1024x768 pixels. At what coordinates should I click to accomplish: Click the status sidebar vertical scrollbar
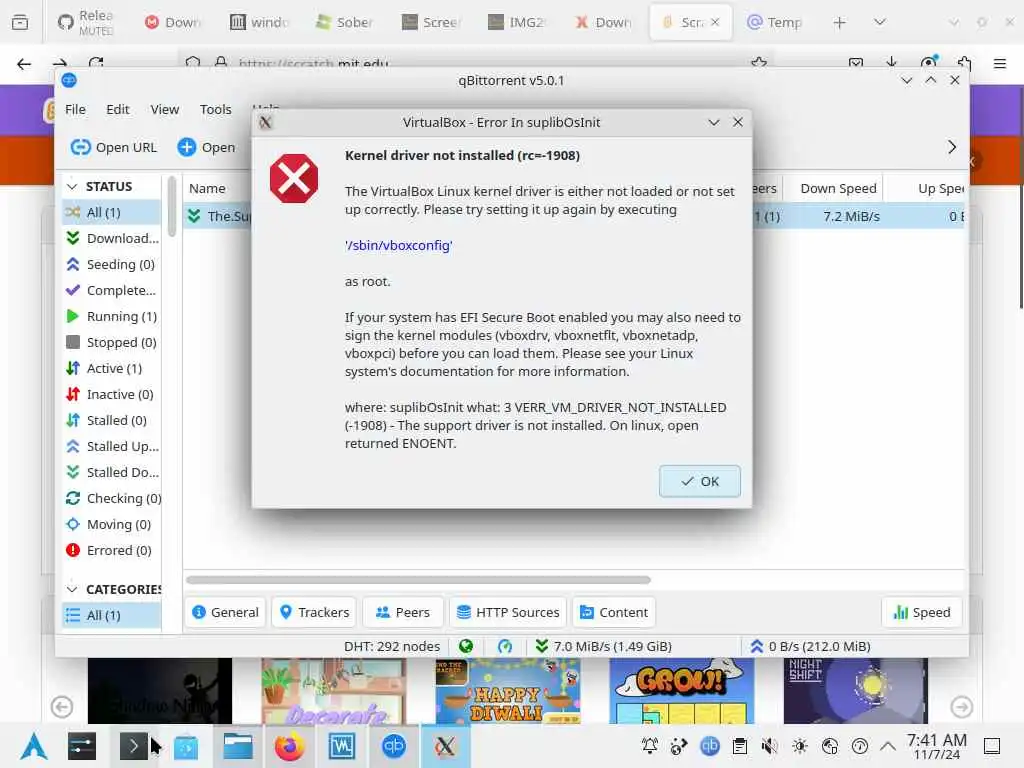pyautogui.click(x=172, y=206)
